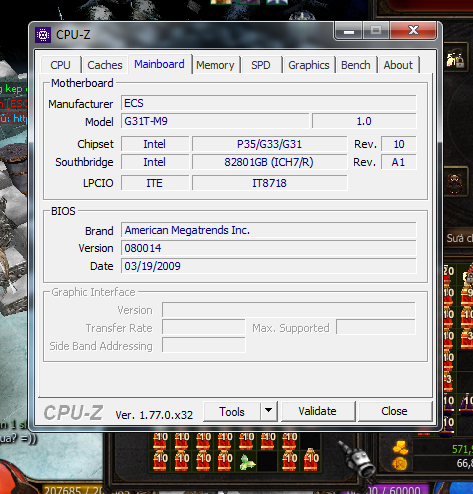Click the Close button at bottom

pos(394,411)
